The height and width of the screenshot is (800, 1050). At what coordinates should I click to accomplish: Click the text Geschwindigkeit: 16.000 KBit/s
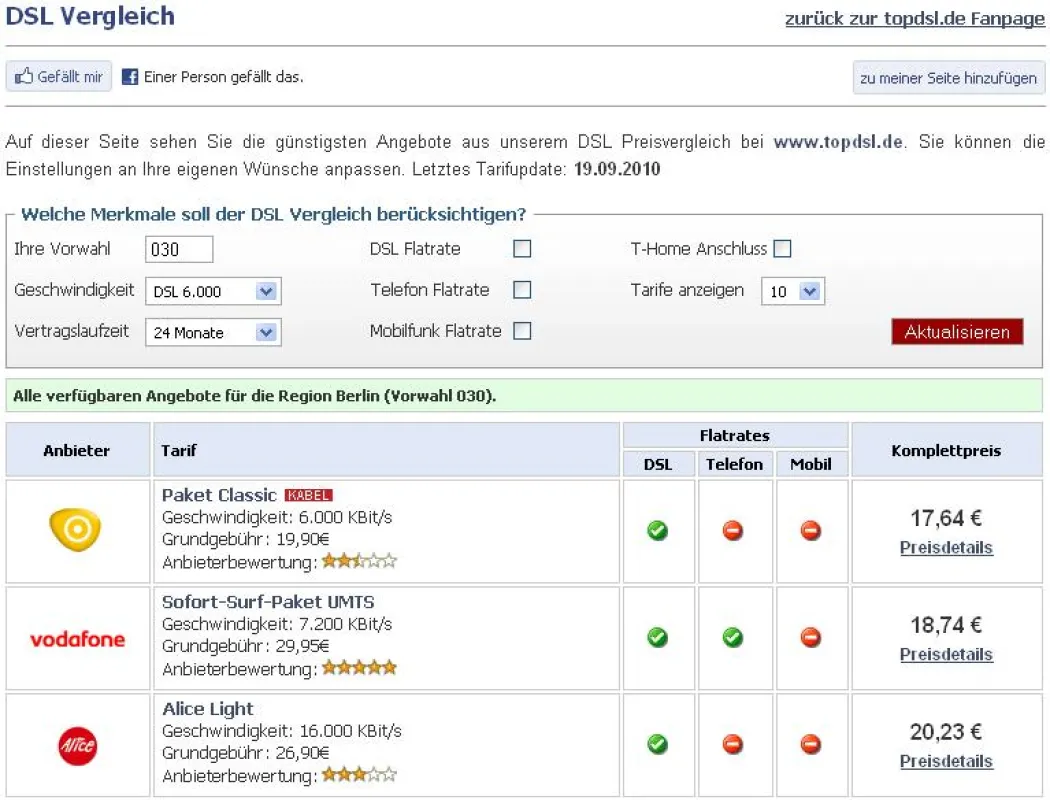pos(282,731)
